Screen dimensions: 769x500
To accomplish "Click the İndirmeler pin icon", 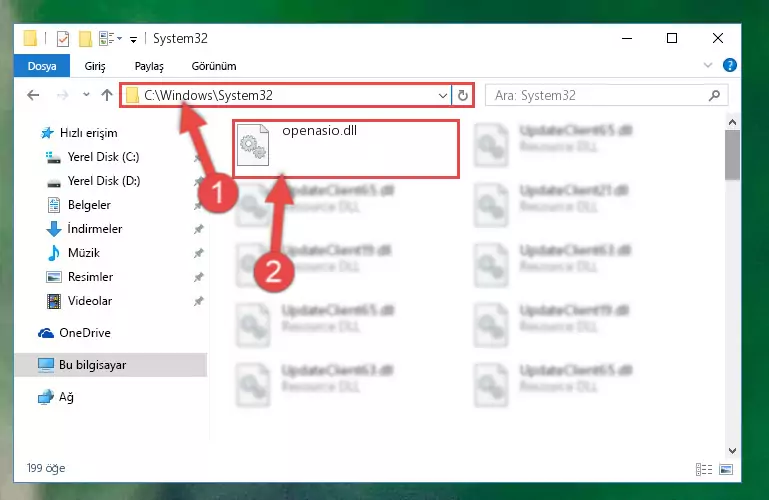I will click(x=199, y=229).
